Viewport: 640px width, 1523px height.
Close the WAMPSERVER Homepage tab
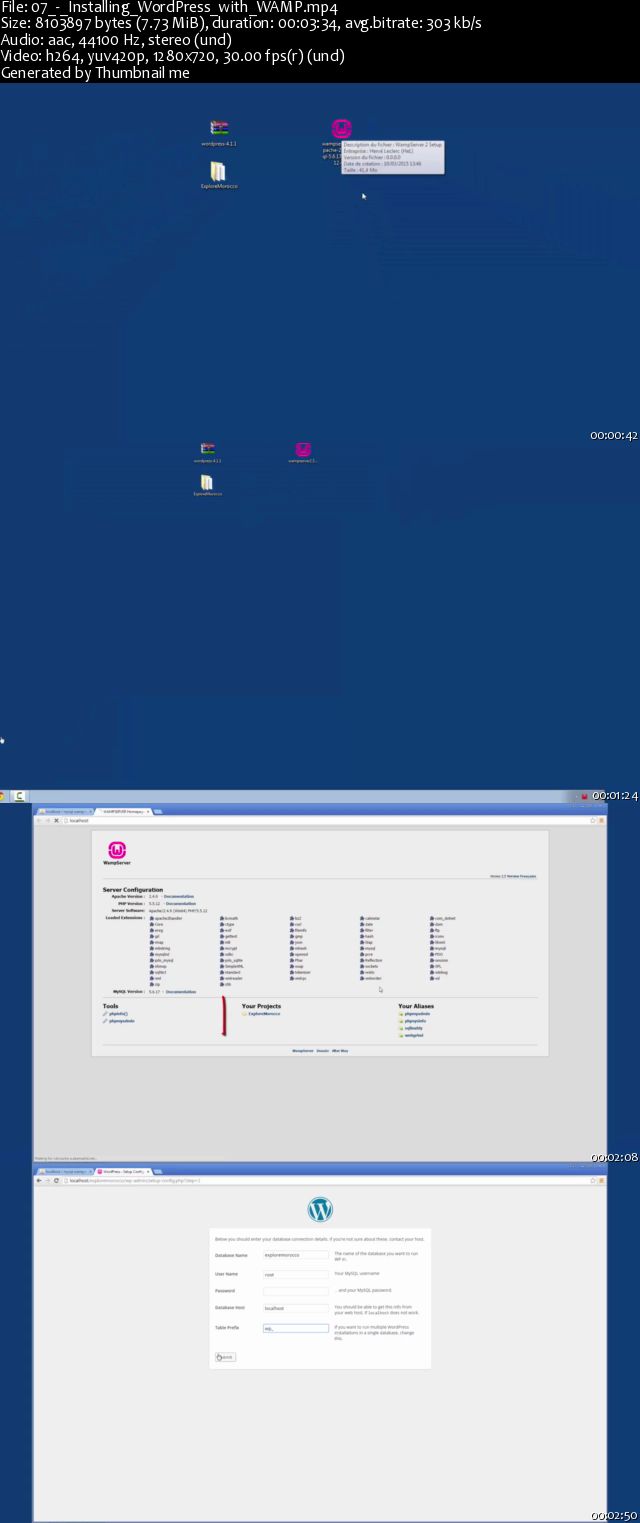point(147,811)
